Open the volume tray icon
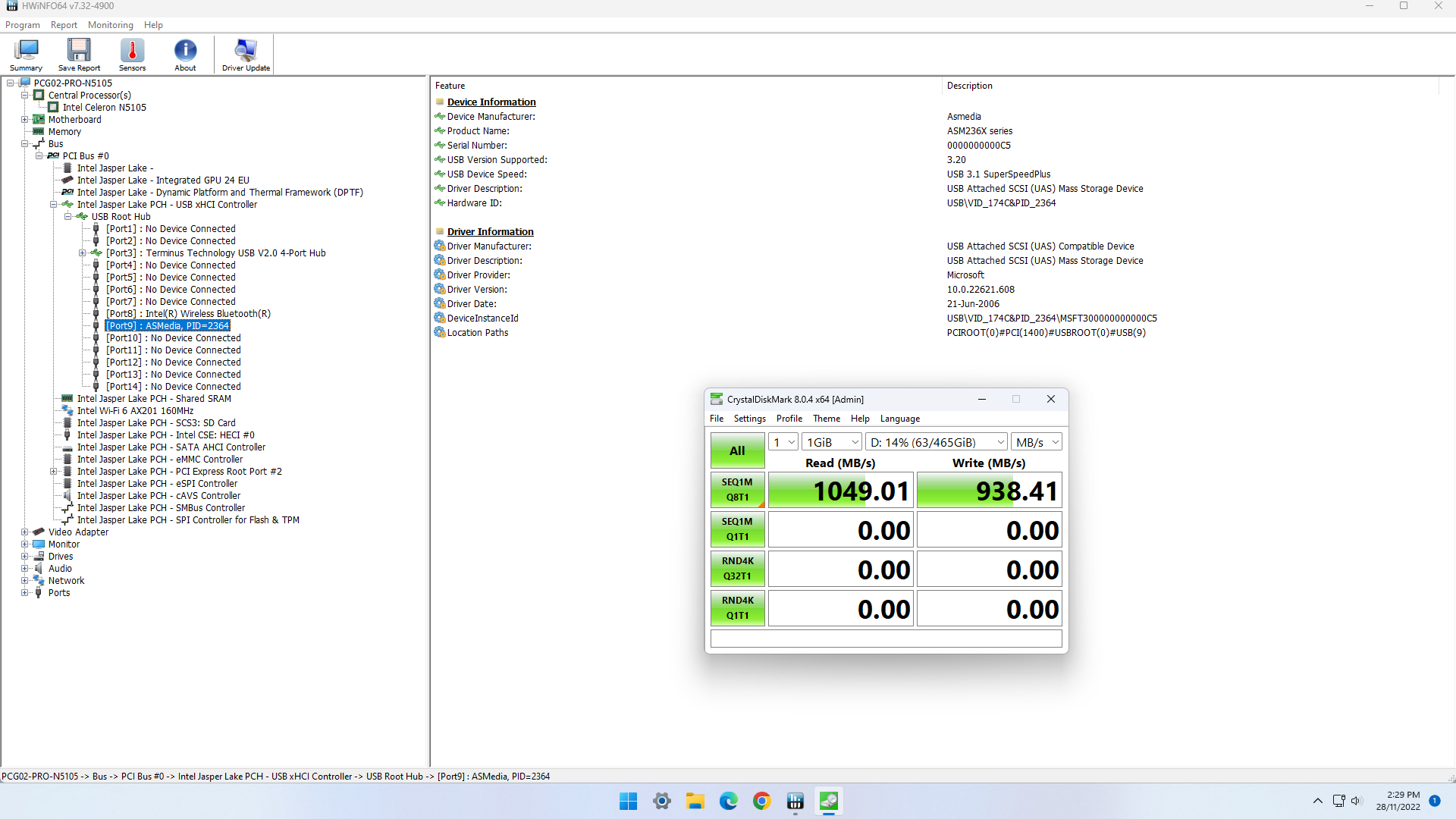The width and height of the screenshot is (1456, 819). pyautogui.click(x=1357, y=801)
